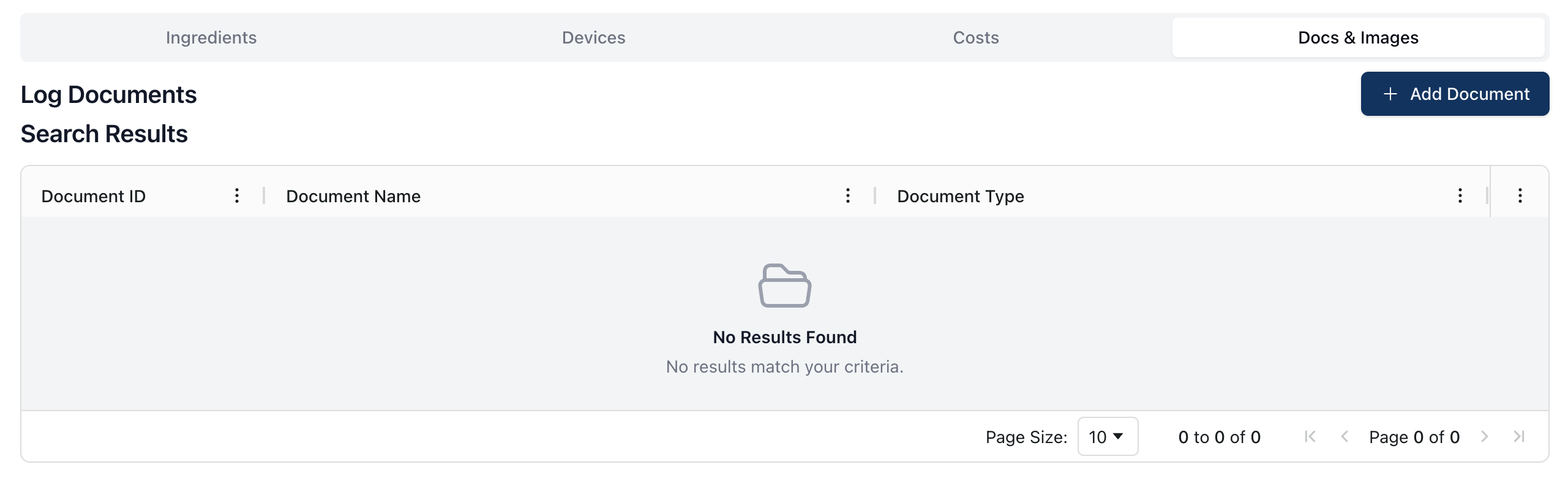Open the Document Name column menu
Screen dimensions: 1568x478
pyautogui.click(x=847, y=196)
